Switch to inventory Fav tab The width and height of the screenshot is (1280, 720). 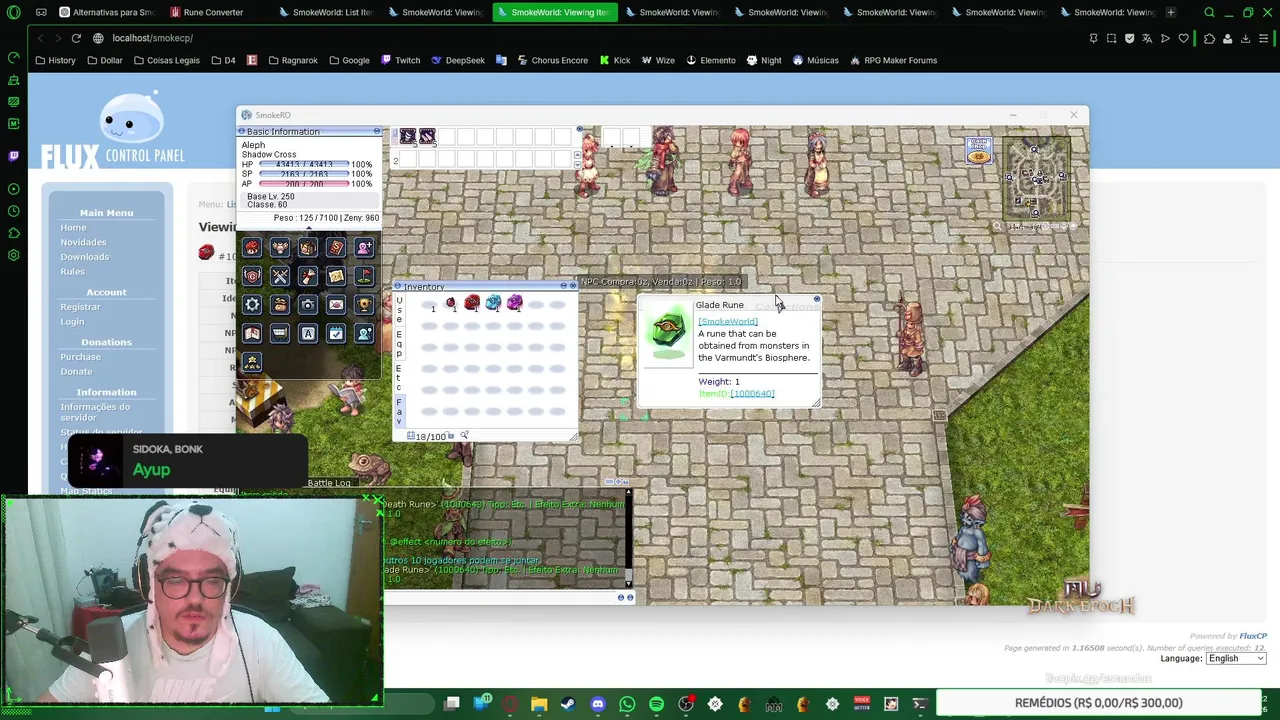399,412
